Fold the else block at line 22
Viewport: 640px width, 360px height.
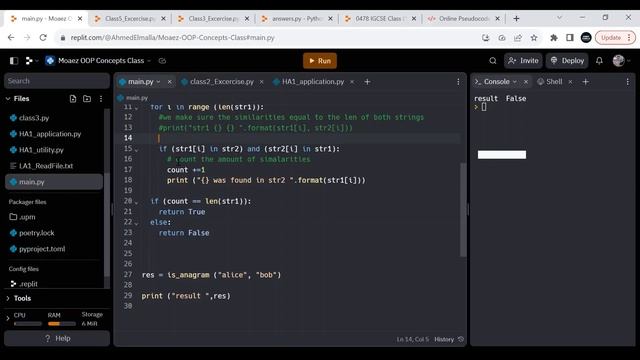(137, 223)
